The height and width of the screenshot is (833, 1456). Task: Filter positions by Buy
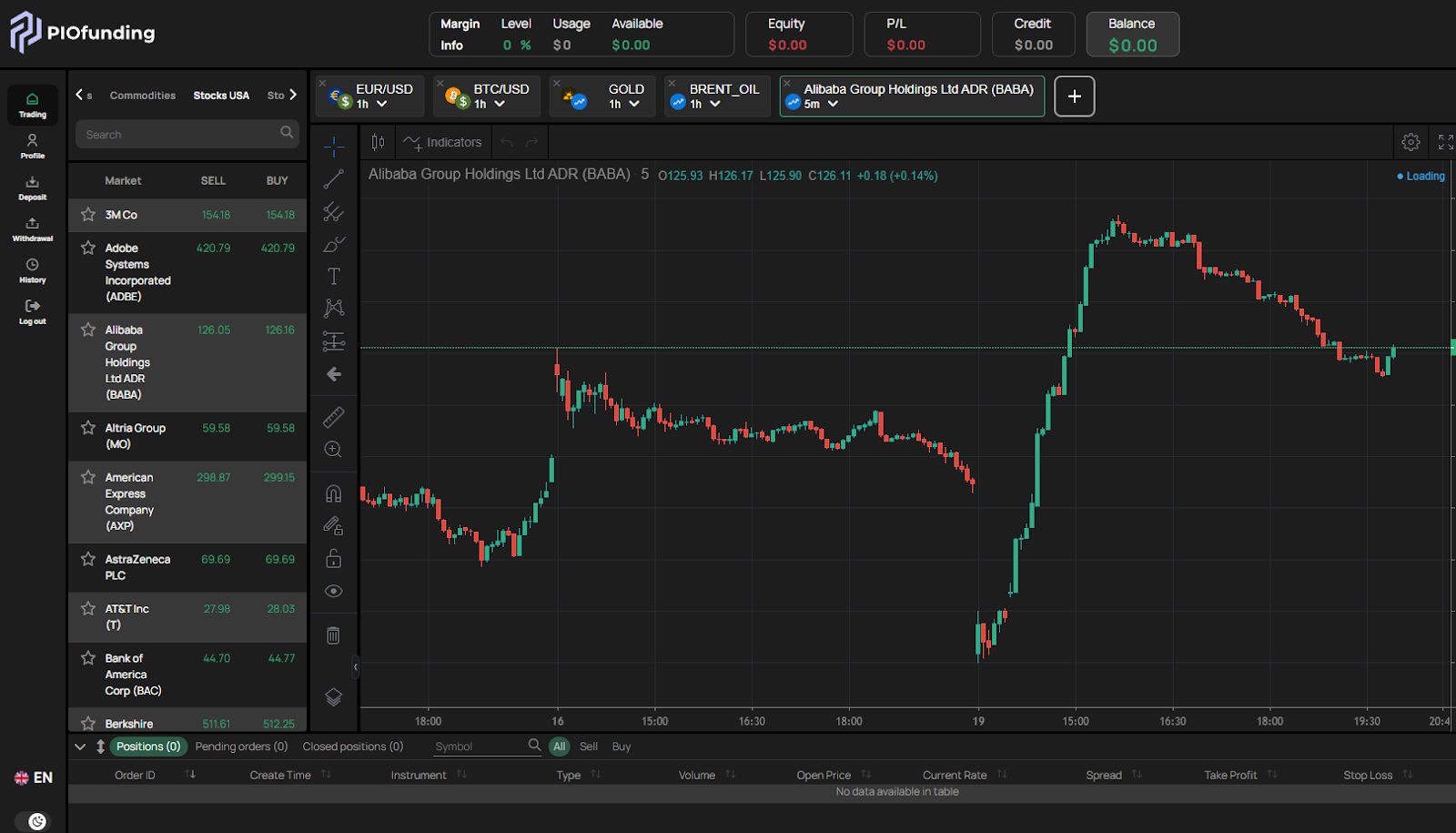622,747
